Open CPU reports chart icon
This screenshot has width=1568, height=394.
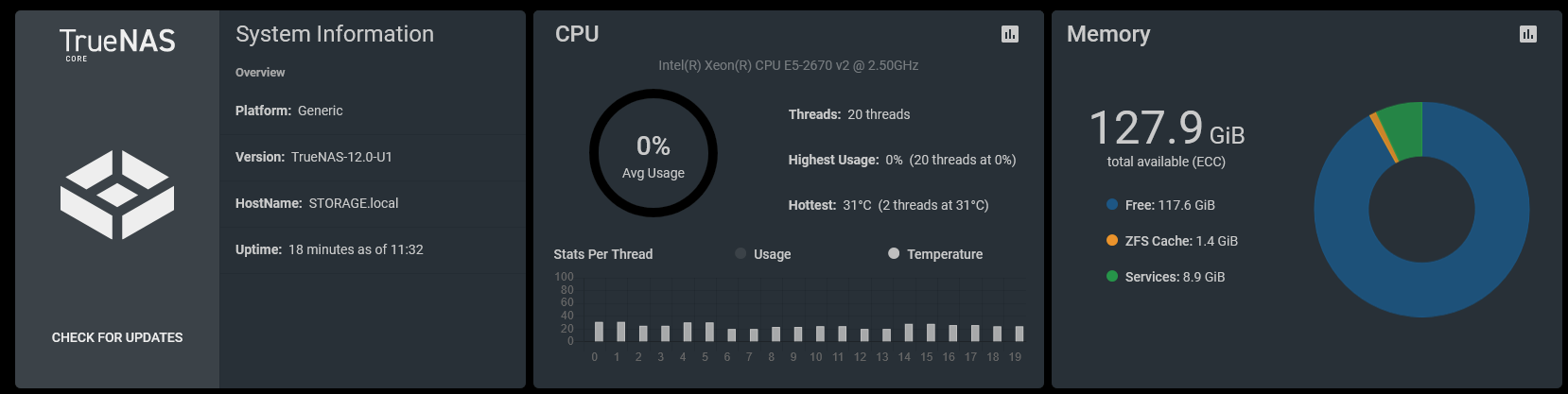[1010, 34]
